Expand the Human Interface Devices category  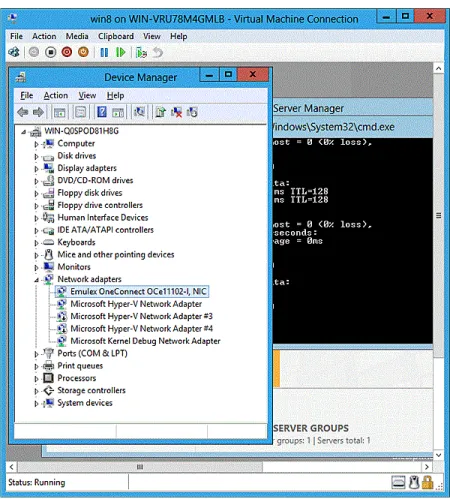(36, 218)
